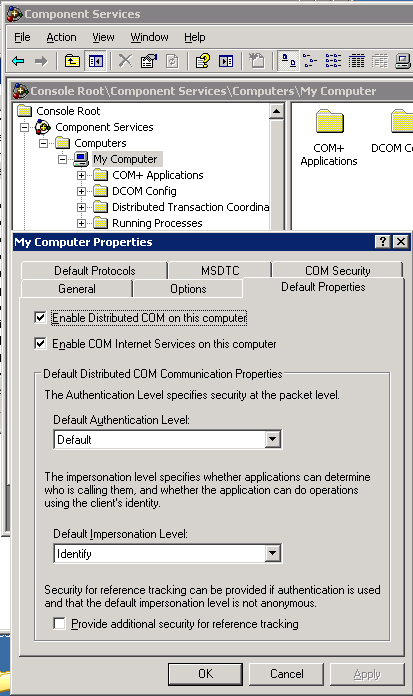
Task: Click OK in My Computer Properties
Action: point(205,674)
